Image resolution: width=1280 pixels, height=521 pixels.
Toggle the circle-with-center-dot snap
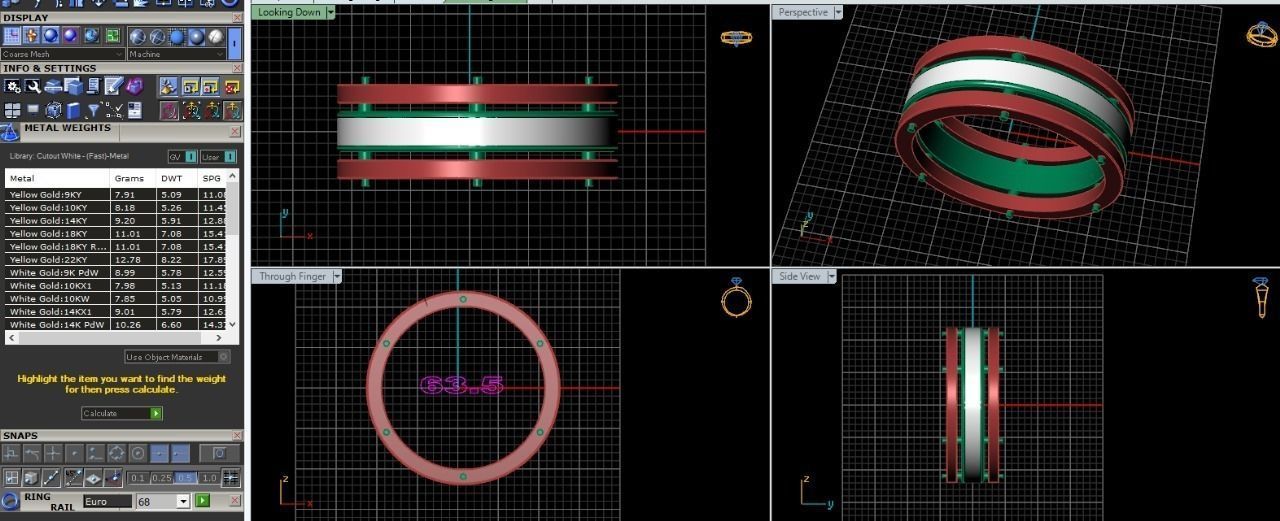tap(138, 453)
